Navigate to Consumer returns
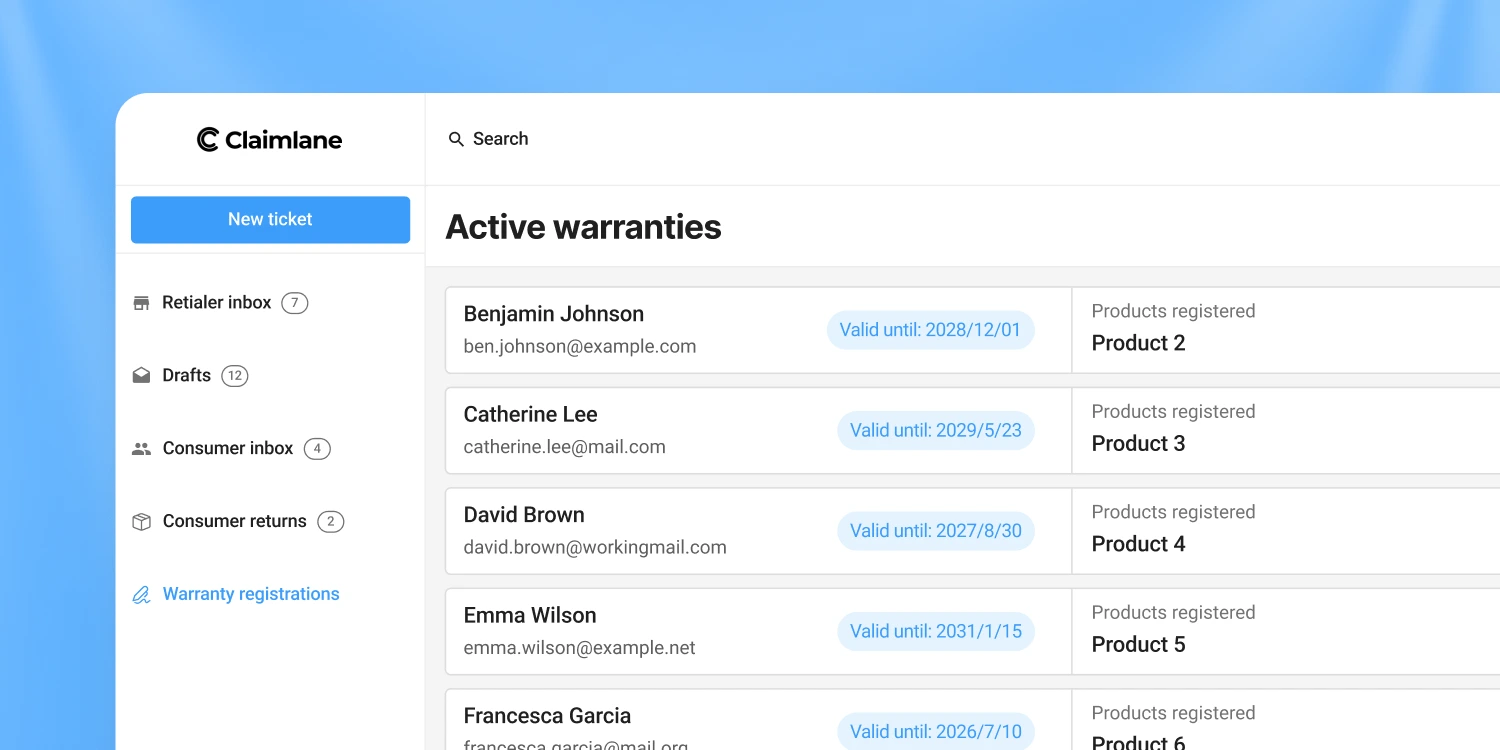1500x750 pixels. point(234,521)
